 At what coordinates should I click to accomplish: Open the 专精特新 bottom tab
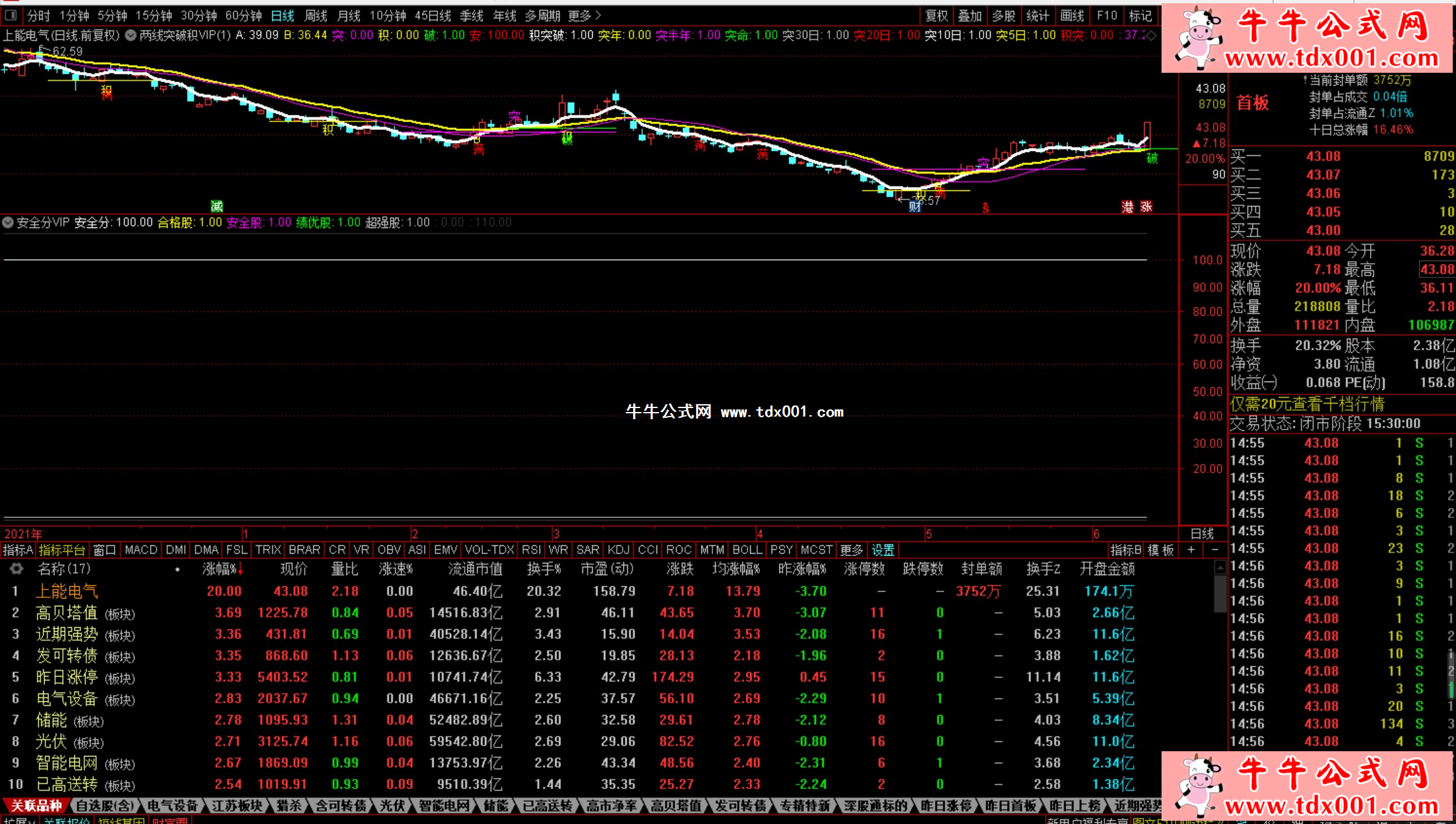click(x=805, y=805)
